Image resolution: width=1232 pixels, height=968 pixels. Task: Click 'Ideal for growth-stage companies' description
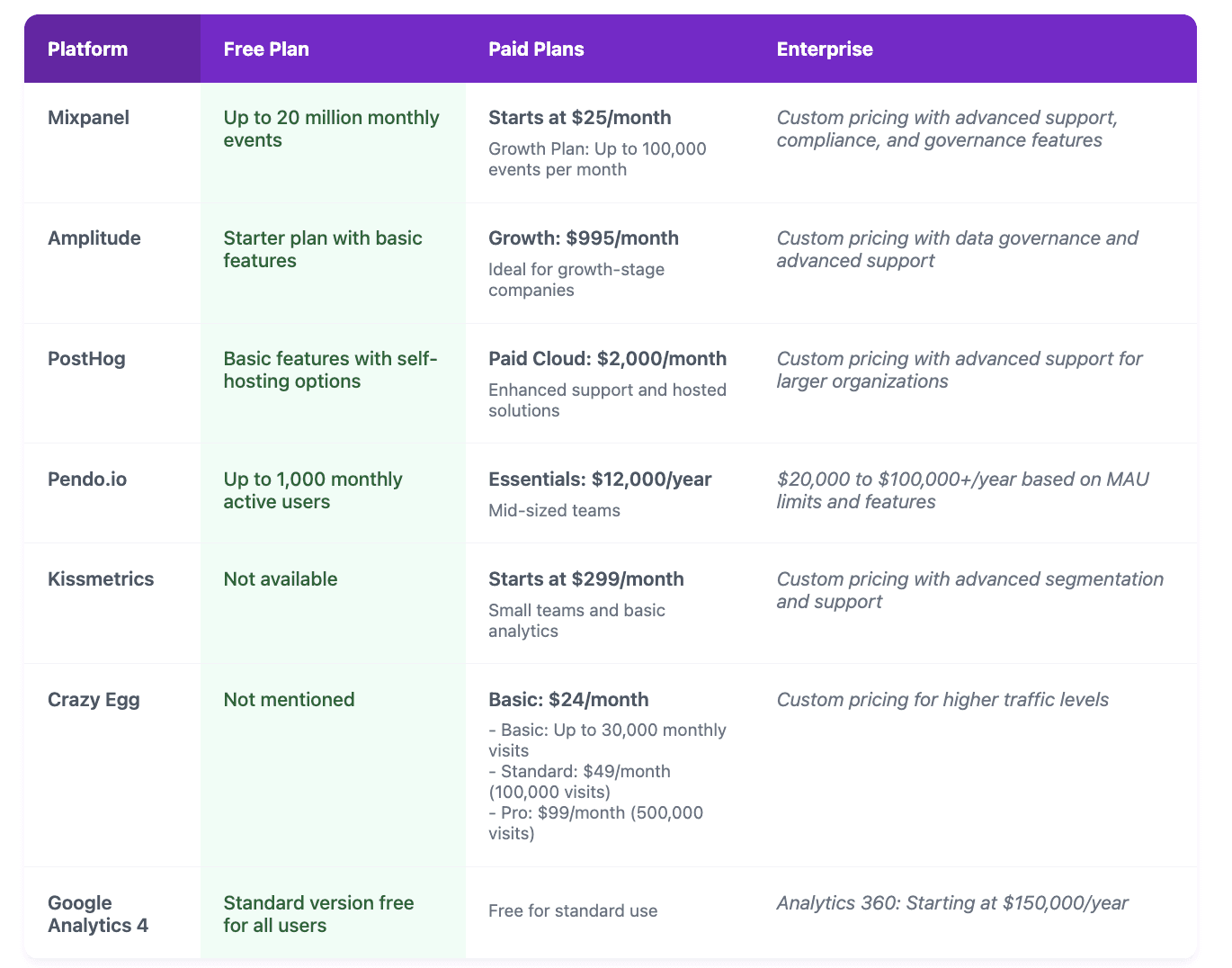coord(576,280)
